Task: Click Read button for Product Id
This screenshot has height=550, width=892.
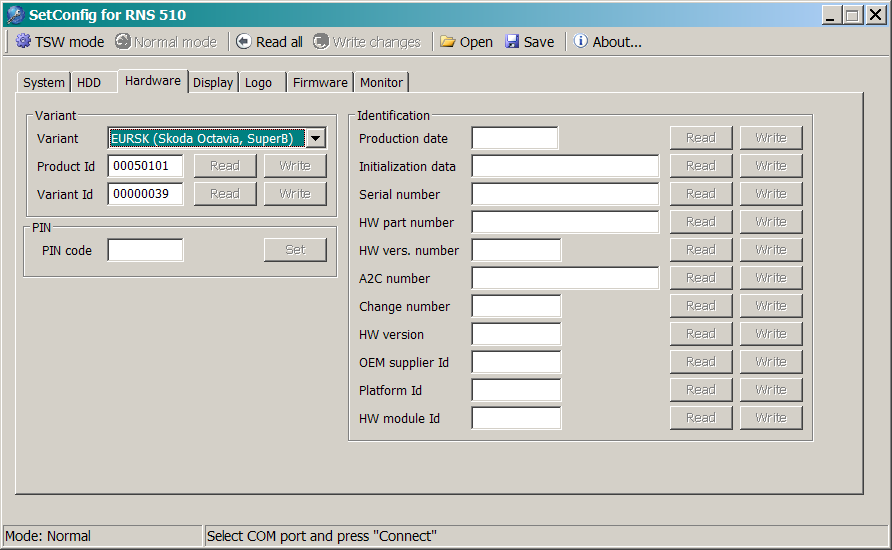Action: (225, 166)
